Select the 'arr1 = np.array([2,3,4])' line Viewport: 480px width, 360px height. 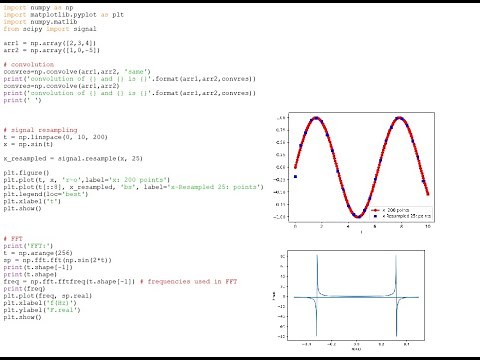(50, 43)
